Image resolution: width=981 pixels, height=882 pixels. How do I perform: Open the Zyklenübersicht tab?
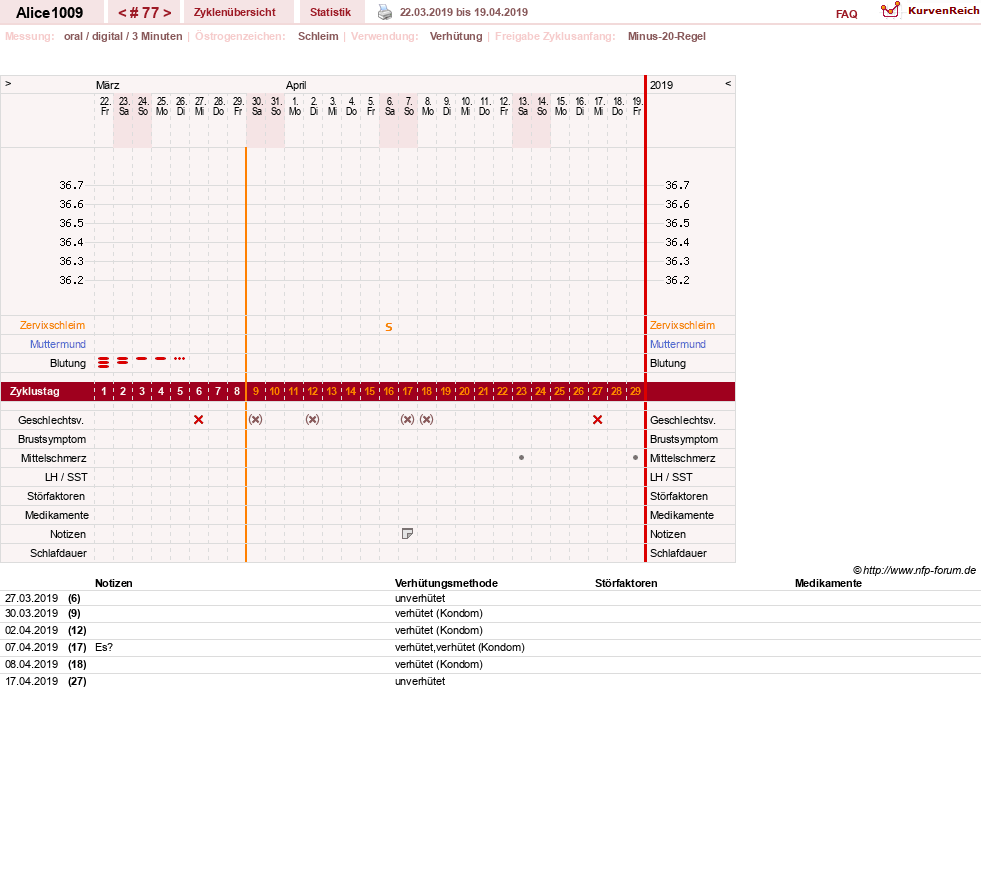235,13
